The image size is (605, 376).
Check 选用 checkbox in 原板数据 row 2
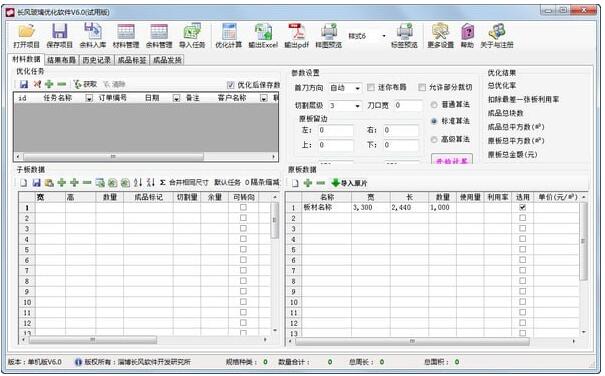click(522, 218)
